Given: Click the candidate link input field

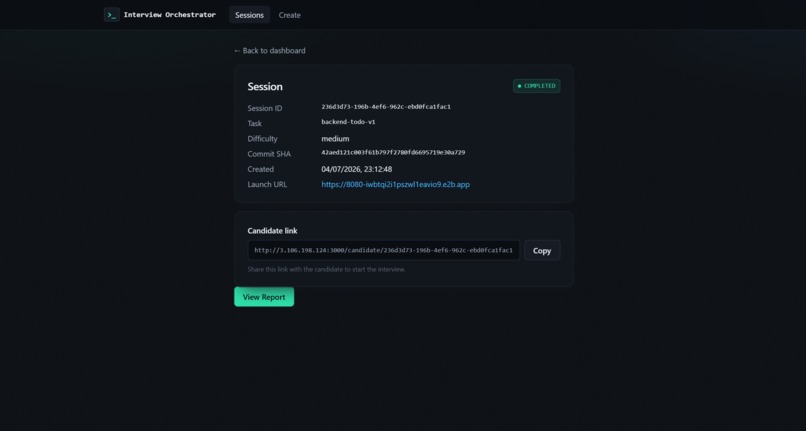Looking at the screenshot, I should pyautogui.click(x=383, y=250).
